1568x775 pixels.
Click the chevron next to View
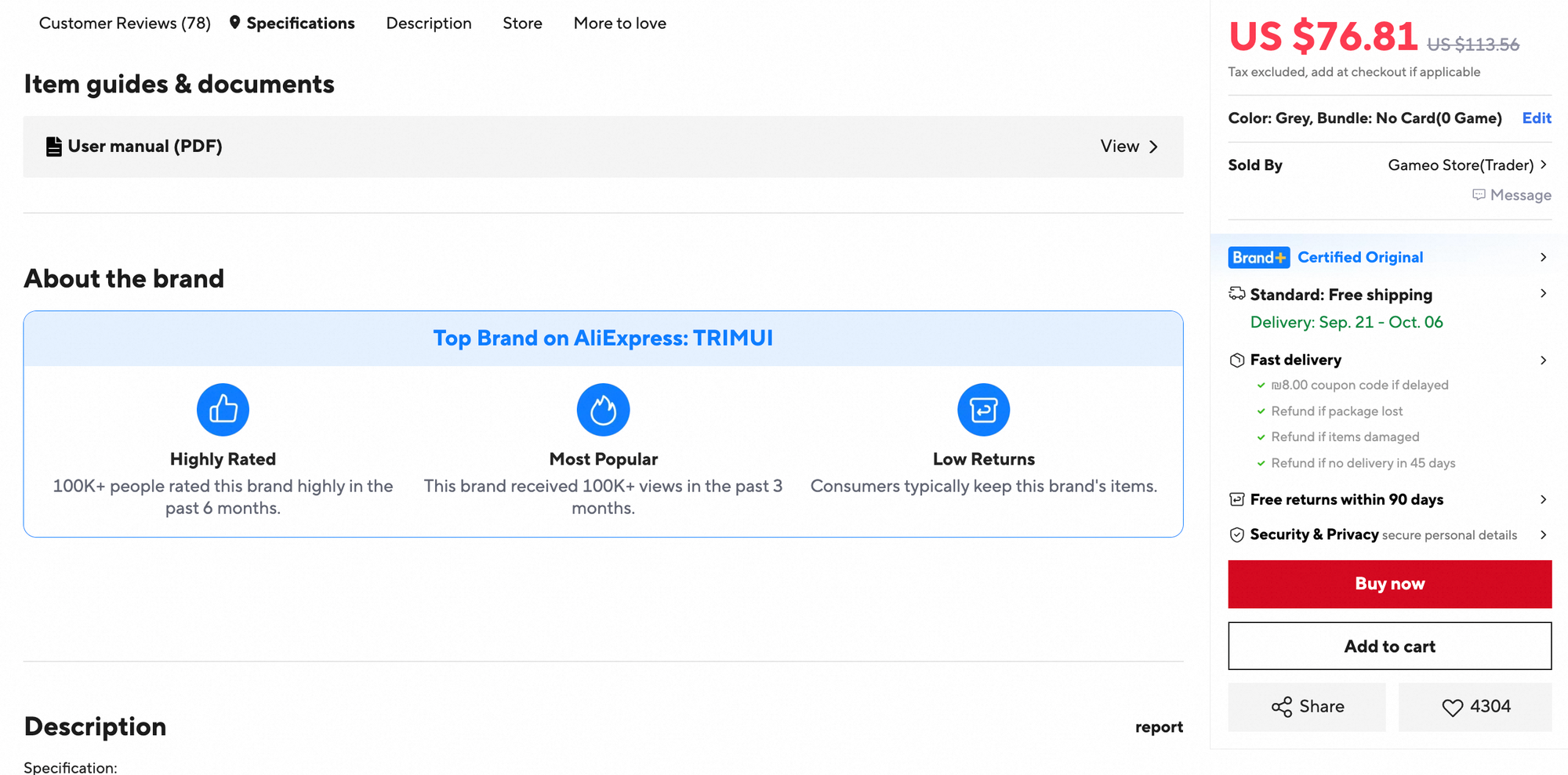click(1153, 147)
